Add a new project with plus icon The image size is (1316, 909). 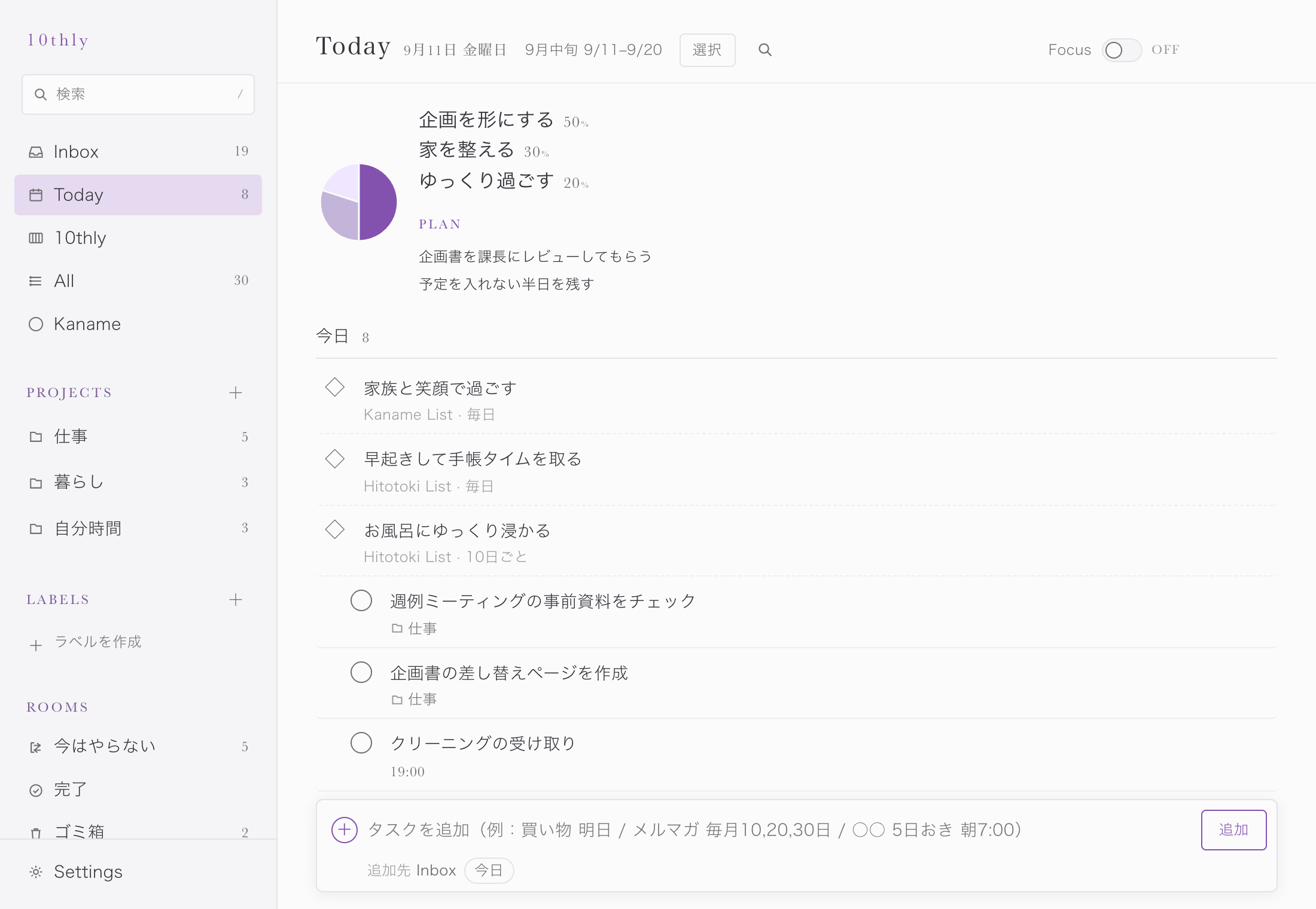tap(236, 393)
